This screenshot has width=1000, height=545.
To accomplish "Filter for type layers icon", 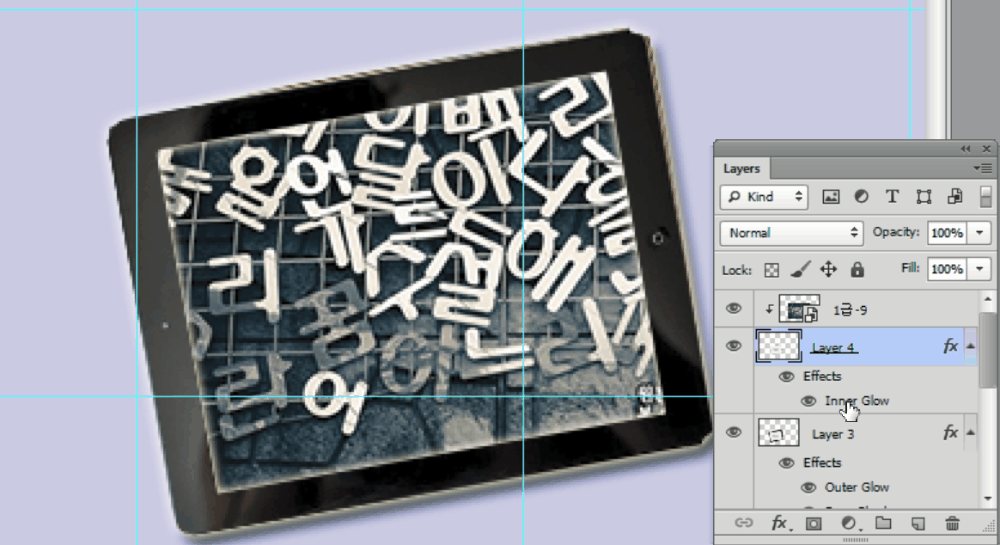I will coord(892,197).
